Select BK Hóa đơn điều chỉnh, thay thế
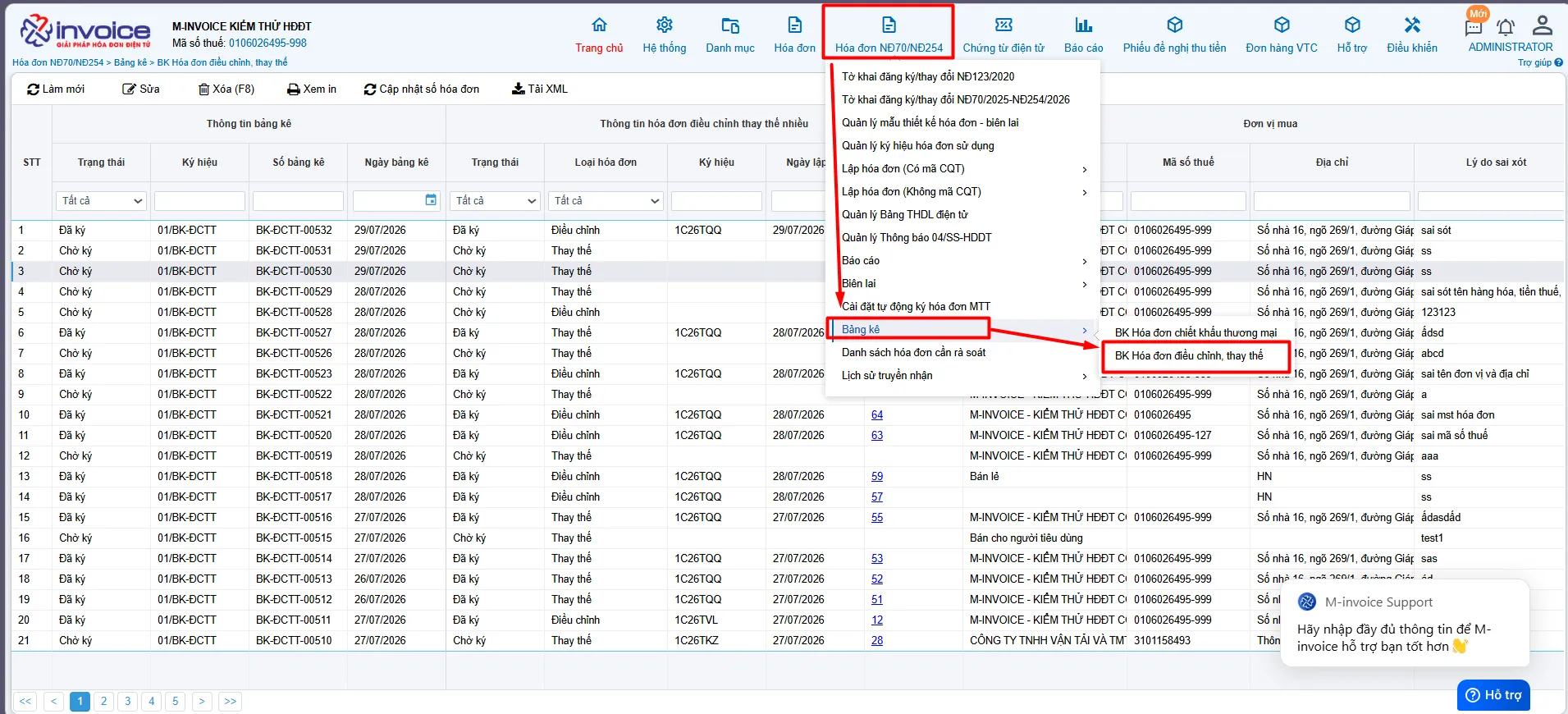The image size is (1568, 714). (x=1189, y=355)
